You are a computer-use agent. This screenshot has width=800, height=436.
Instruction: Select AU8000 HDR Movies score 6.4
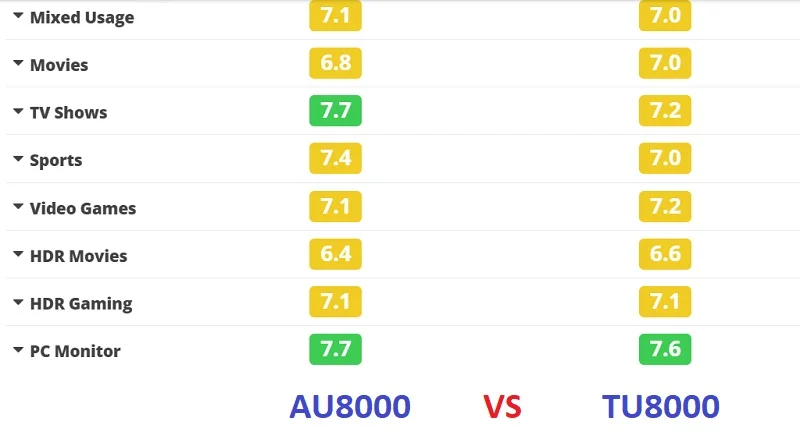335,254
